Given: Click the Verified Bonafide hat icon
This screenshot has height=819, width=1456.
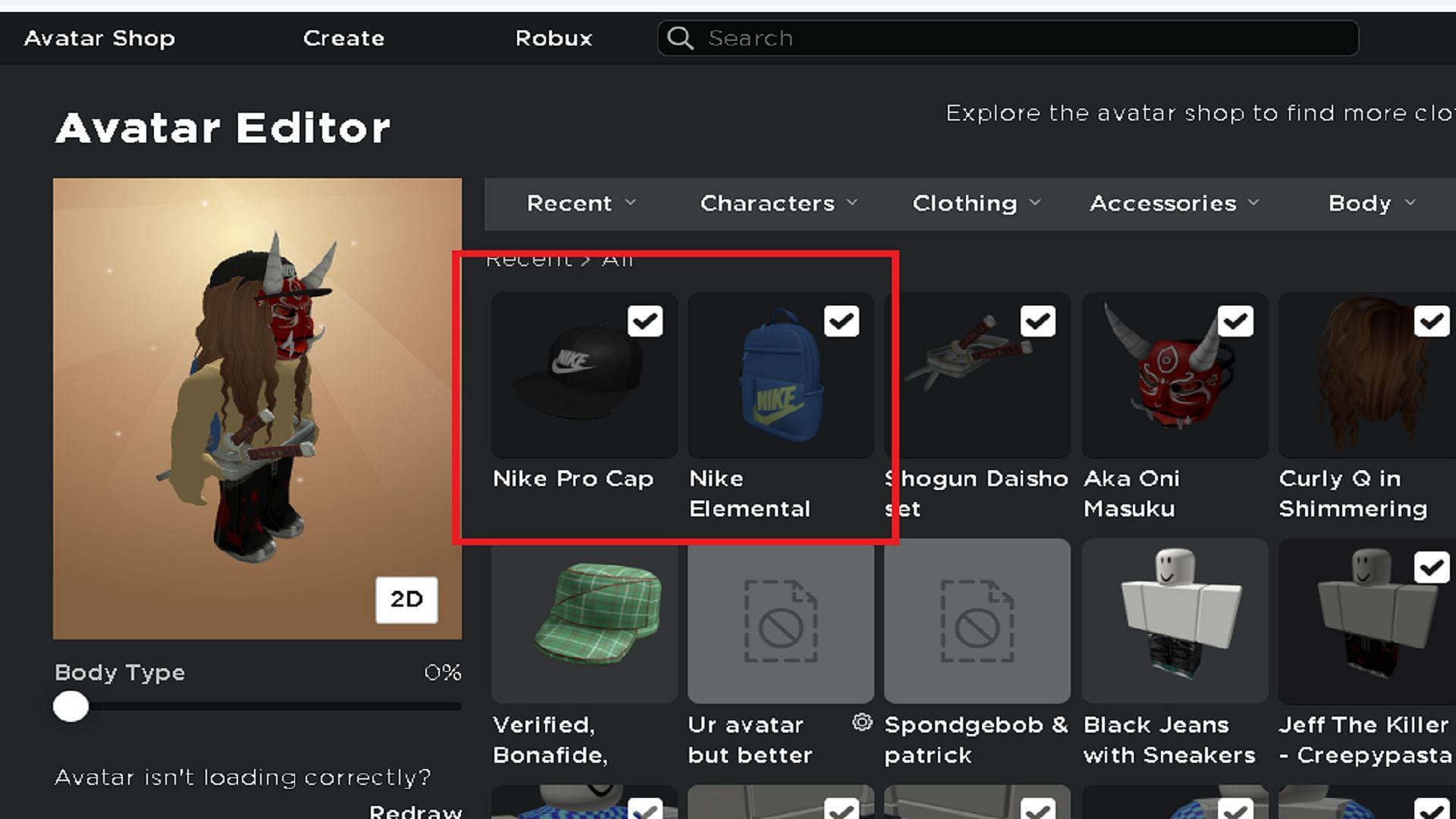Looking at the screenshot, I should tap(582, 623).
